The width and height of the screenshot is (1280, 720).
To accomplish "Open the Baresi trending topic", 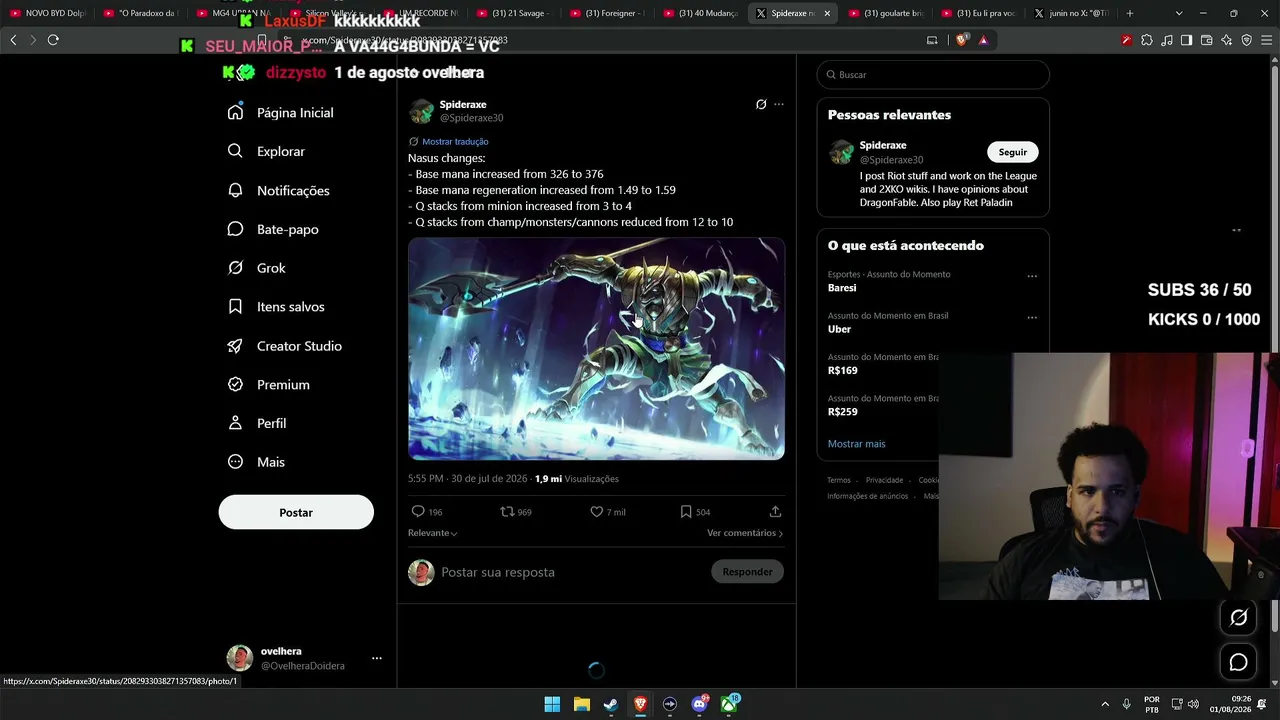I will (x=842, y=288).
